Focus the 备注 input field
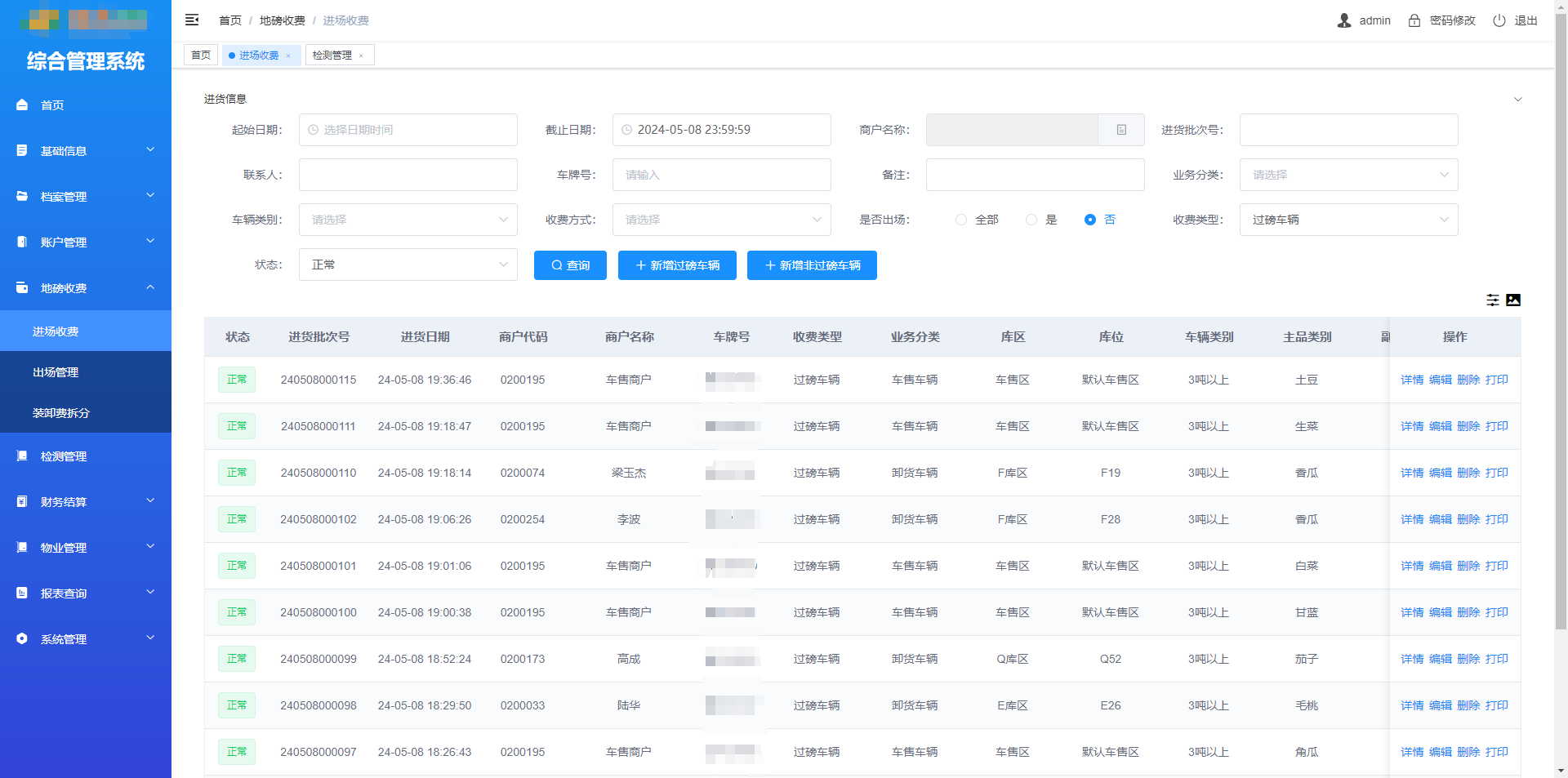The image size is (1568, 778). (1035, 175)
